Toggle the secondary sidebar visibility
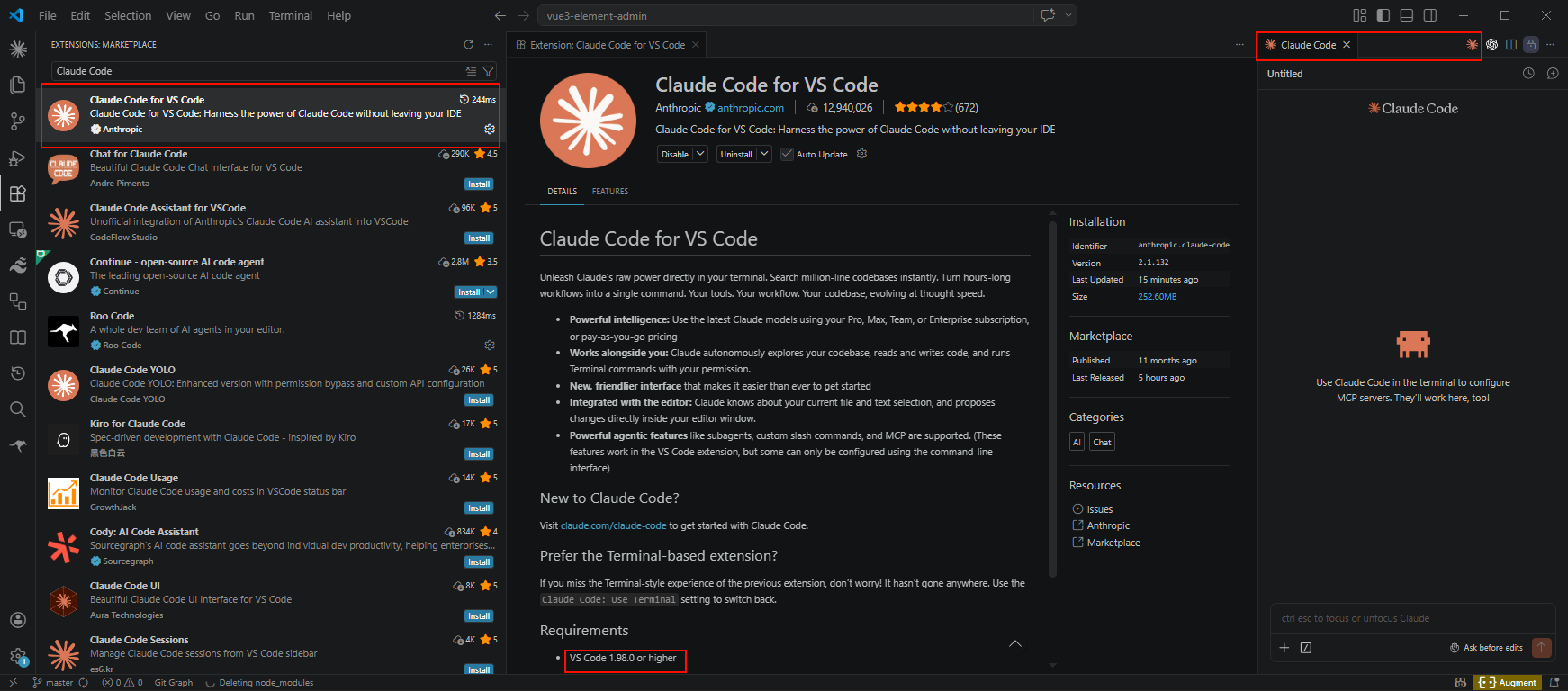This screenshot has width=1568, height=691. (1430, 15)
